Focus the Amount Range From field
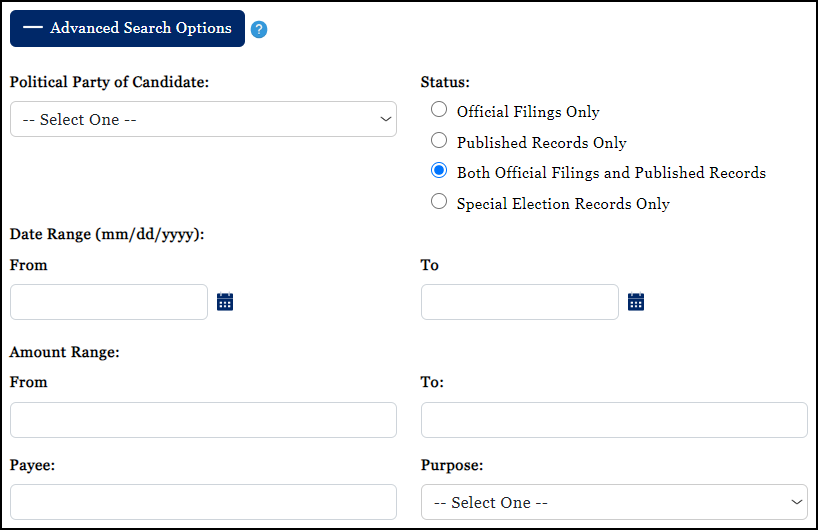 pos(203,420)
